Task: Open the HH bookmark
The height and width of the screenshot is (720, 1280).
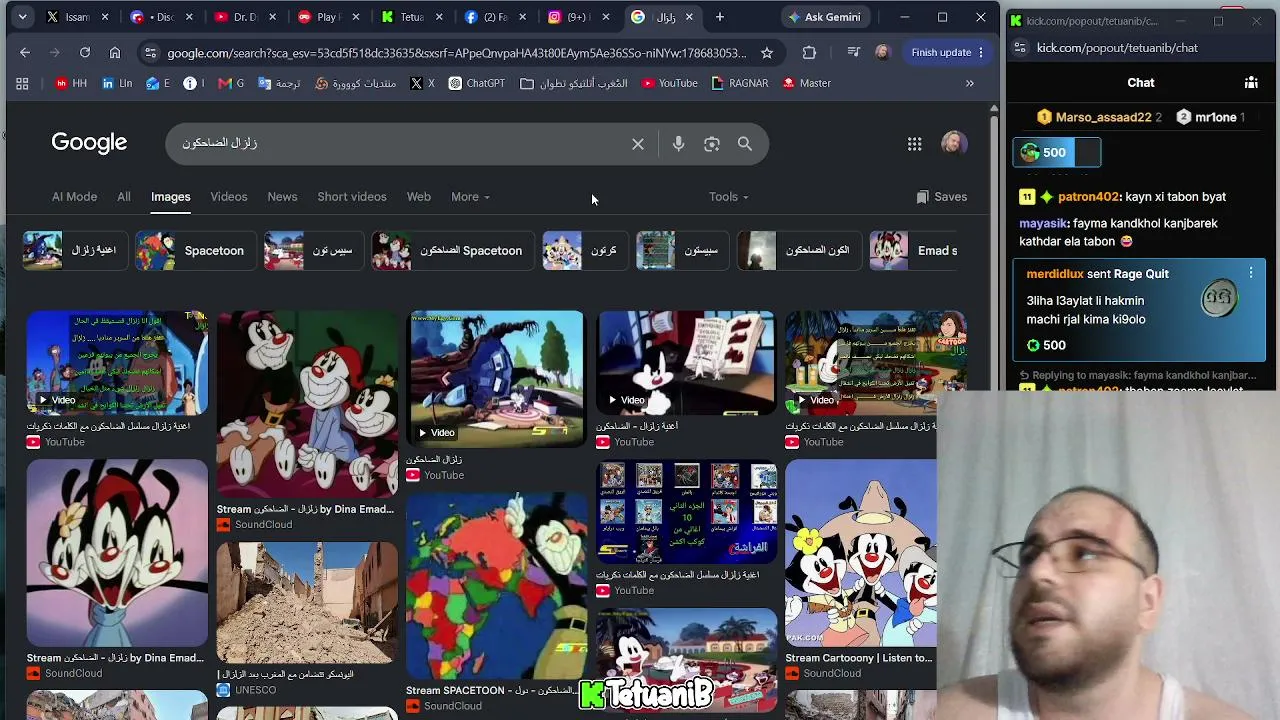Action: (x=71, y=83)
